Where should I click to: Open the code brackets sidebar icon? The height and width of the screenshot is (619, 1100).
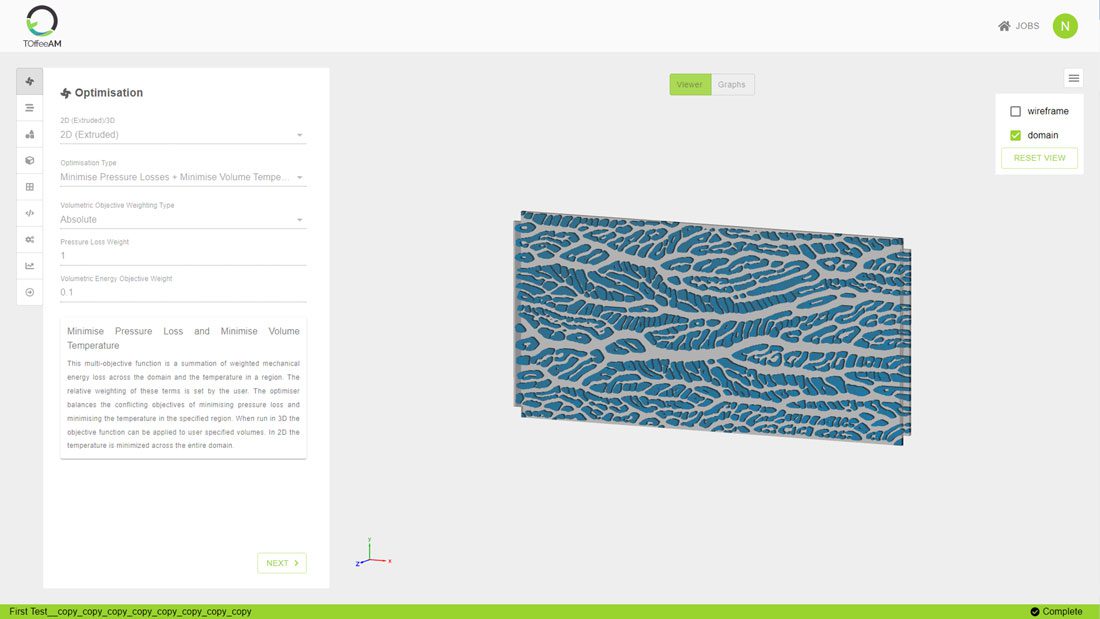[x=30, y=213]
